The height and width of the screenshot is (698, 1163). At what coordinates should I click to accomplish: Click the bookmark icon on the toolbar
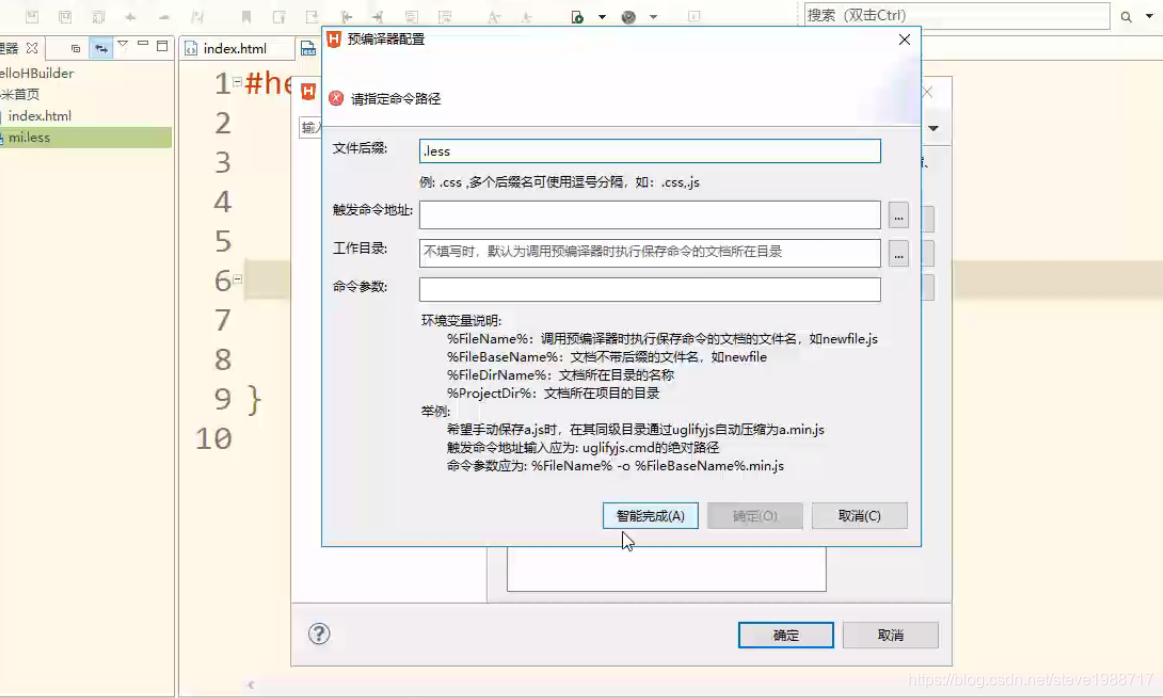click(x=246, y=15)
